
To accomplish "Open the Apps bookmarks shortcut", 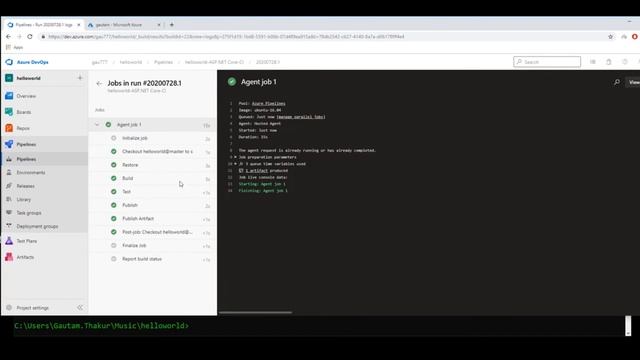I will point(15,47).
